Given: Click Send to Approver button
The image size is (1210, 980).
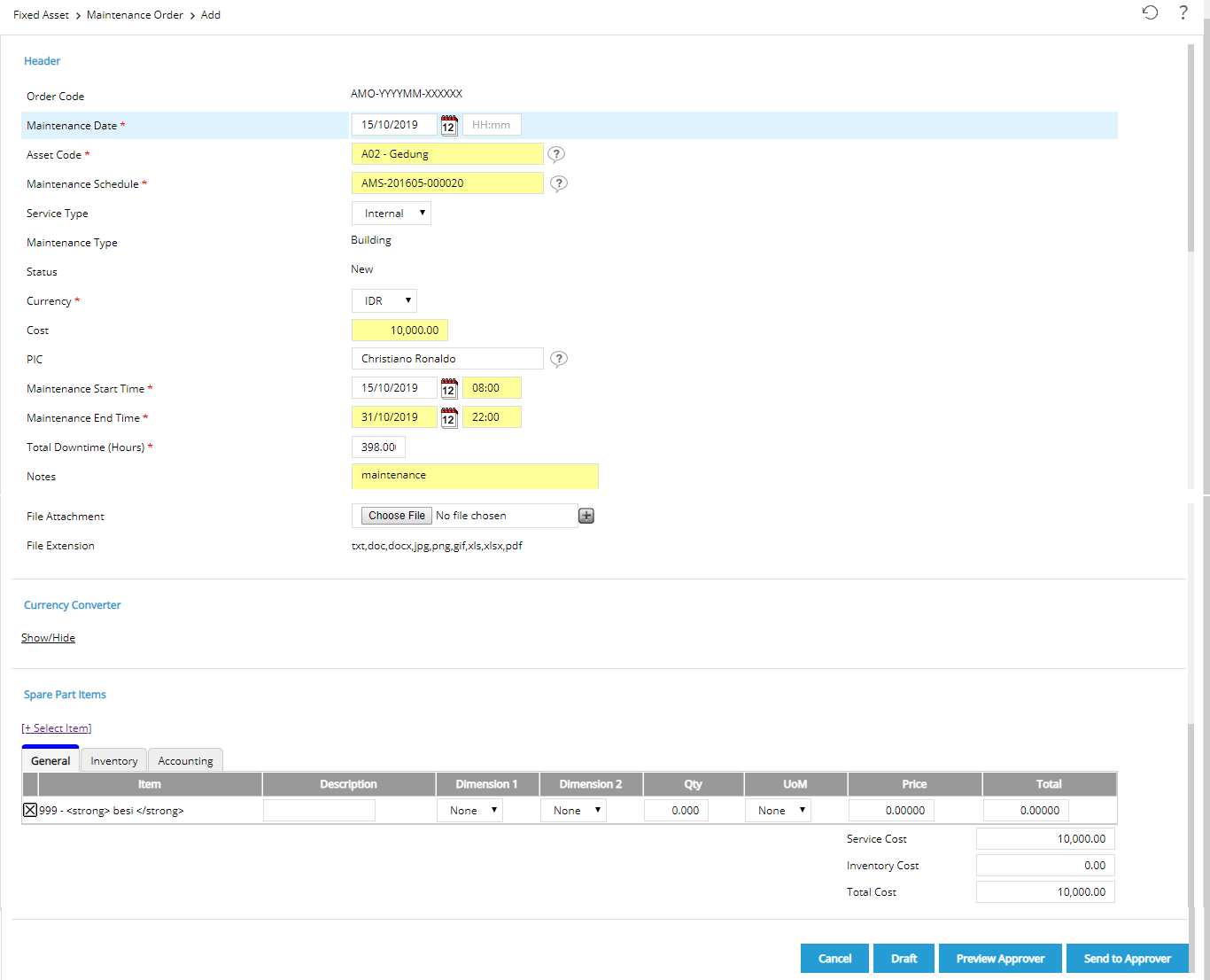Looking at the screenshot, I should click(1128, 959).
